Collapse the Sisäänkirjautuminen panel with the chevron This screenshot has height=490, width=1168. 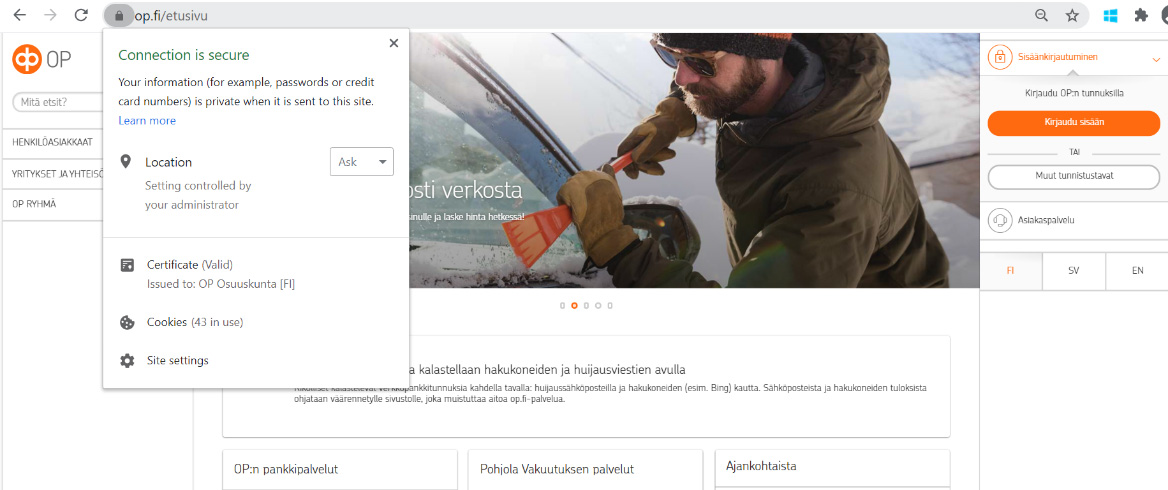click(1155, 58)
